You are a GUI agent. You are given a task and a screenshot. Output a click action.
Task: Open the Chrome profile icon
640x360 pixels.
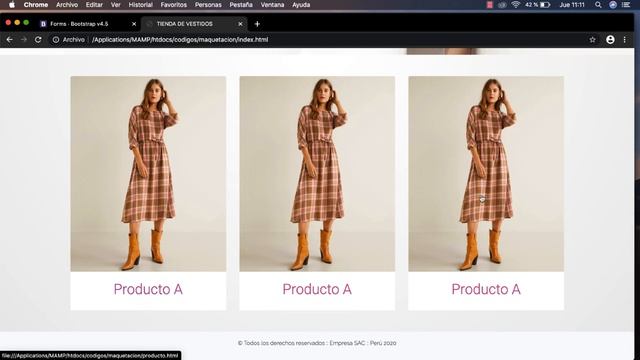point(610,40)
